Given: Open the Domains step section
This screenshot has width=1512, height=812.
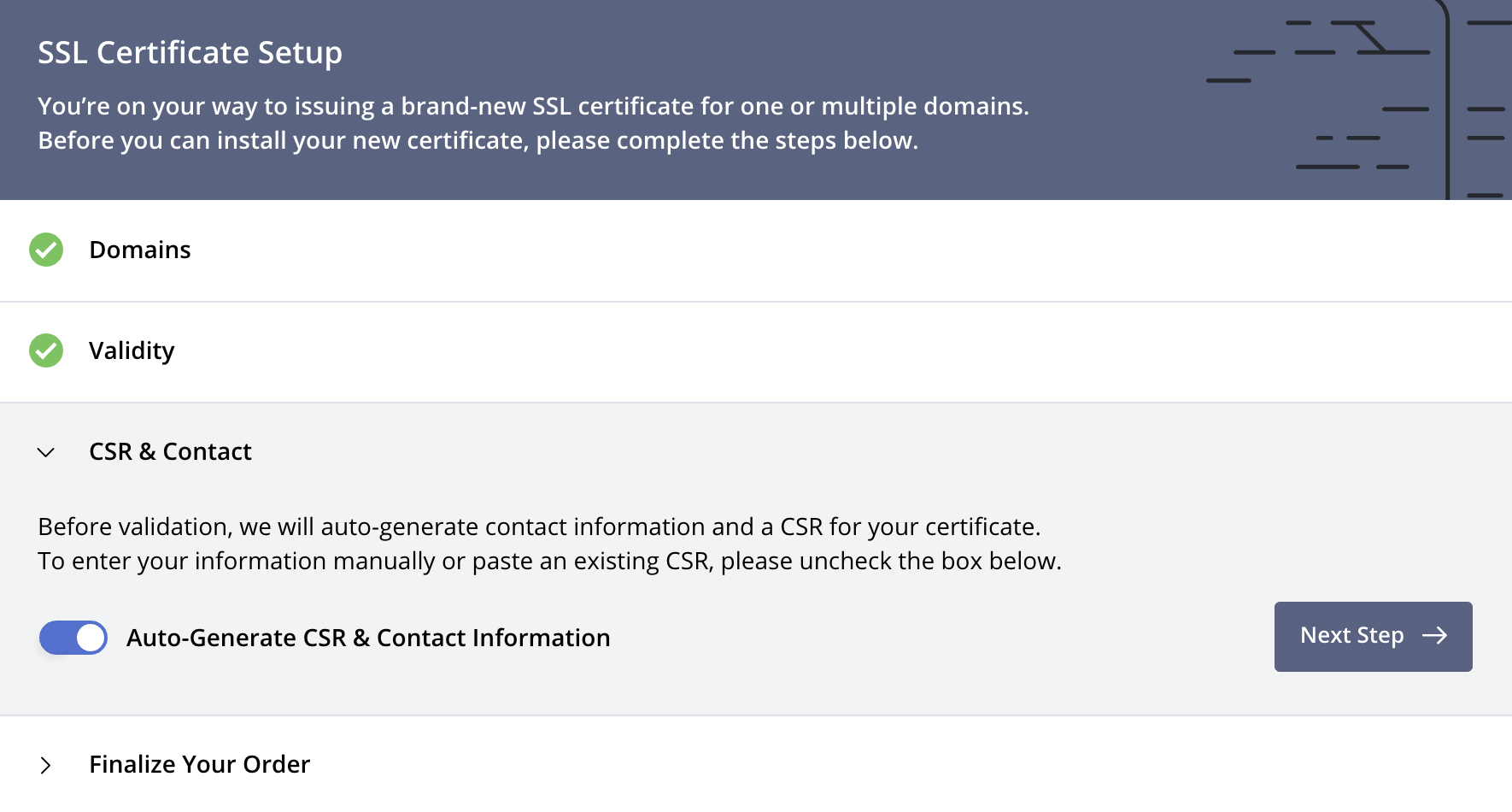Looking at the screenshot, I should point(756,250).
